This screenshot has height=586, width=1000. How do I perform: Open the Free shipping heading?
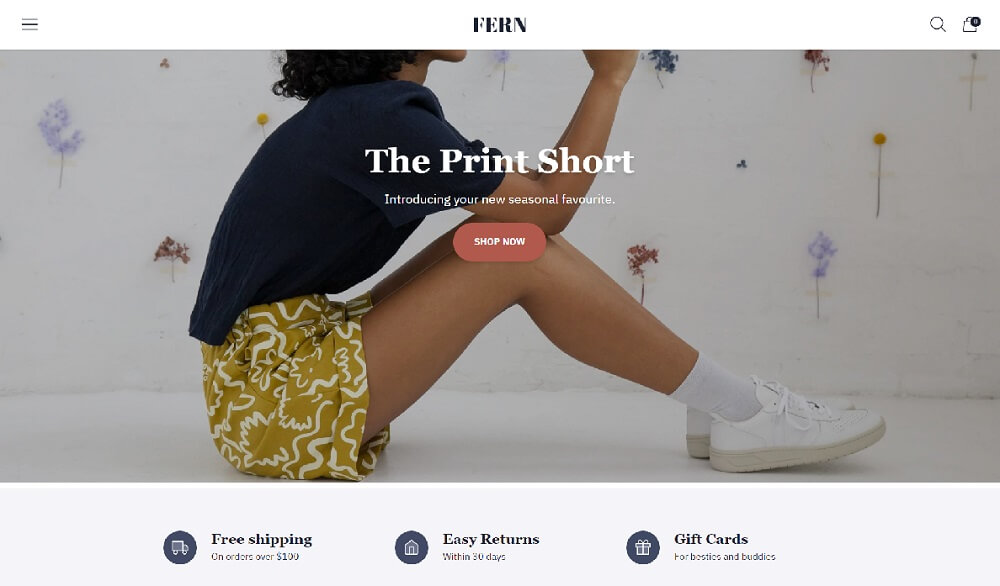pos(261,539)
